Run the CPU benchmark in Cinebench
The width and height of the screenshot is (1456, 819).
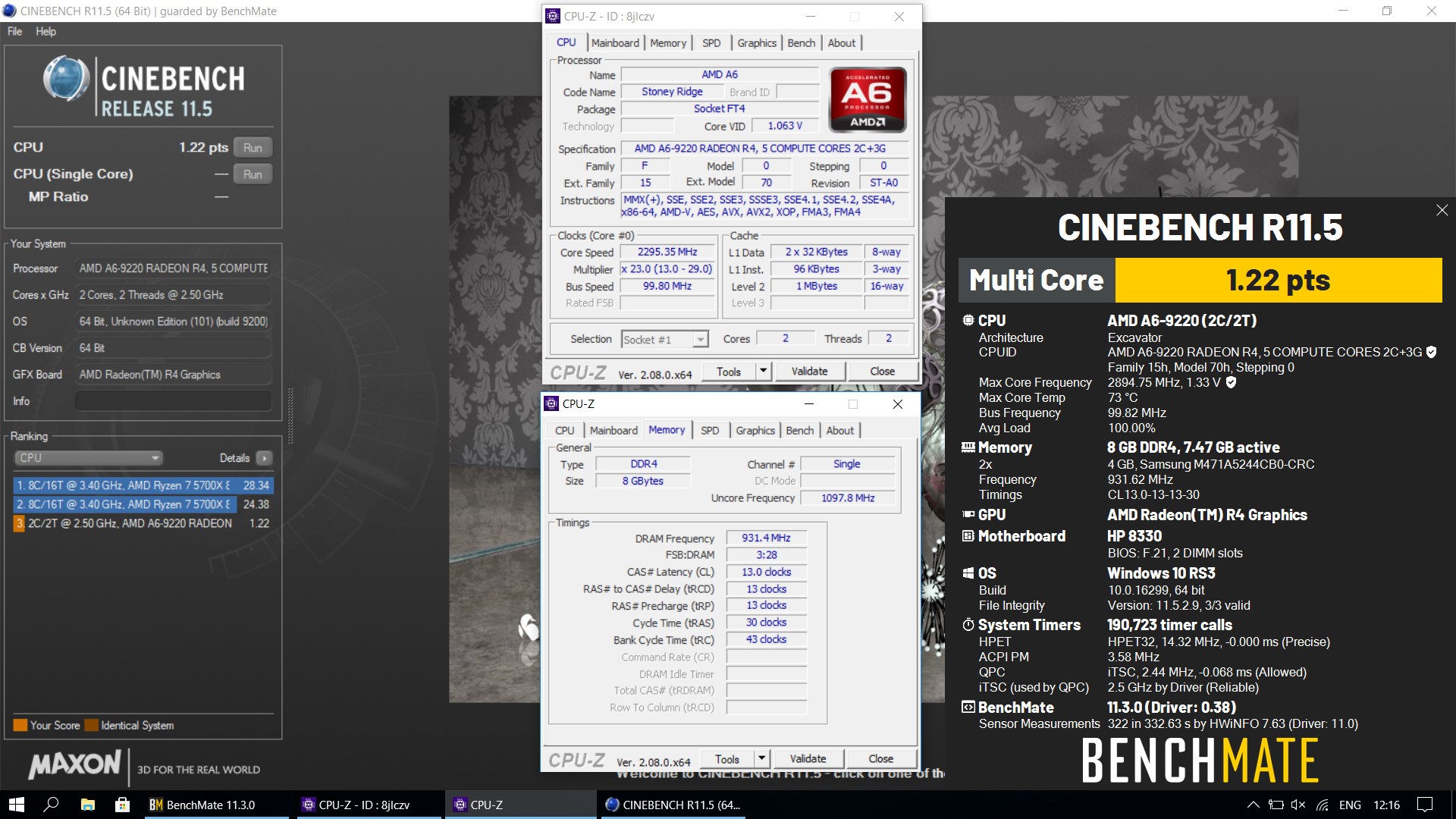click(x=253, y=148)
